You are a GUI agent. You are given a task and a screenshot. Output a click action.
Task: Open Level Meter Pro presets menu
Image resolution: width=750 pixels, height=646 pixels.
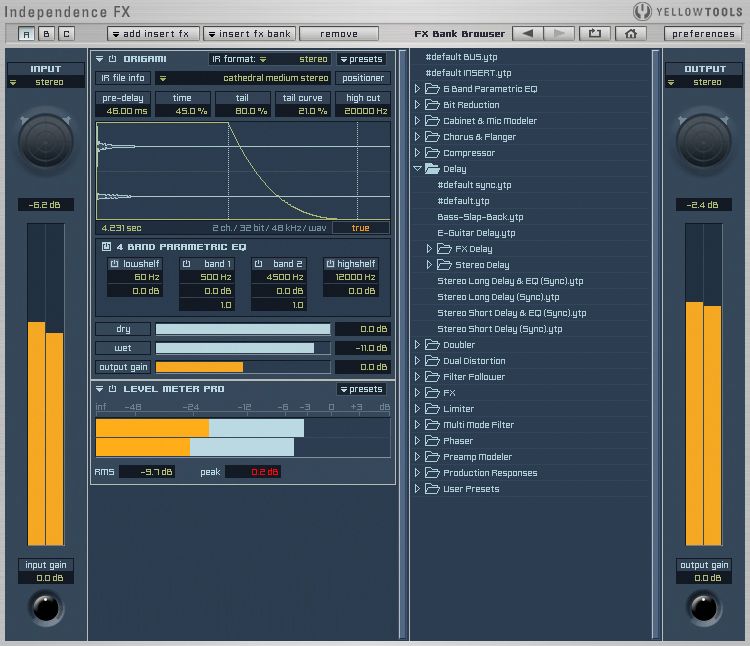[x=362, y=389]
